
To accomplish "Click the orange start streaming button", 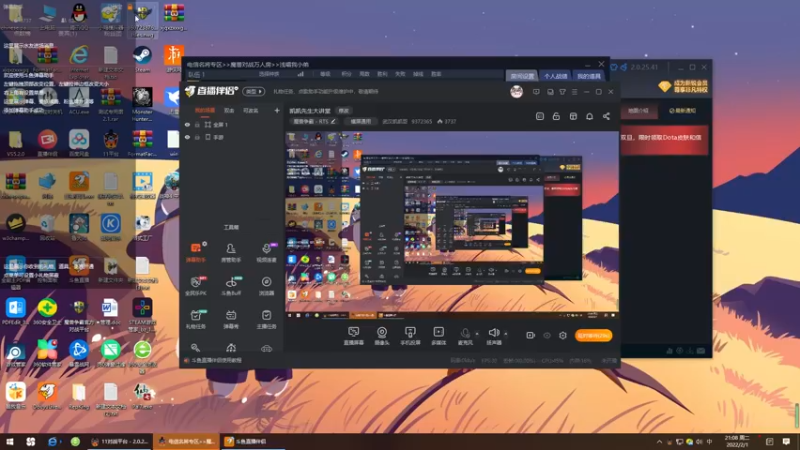I will click(593, 335).
